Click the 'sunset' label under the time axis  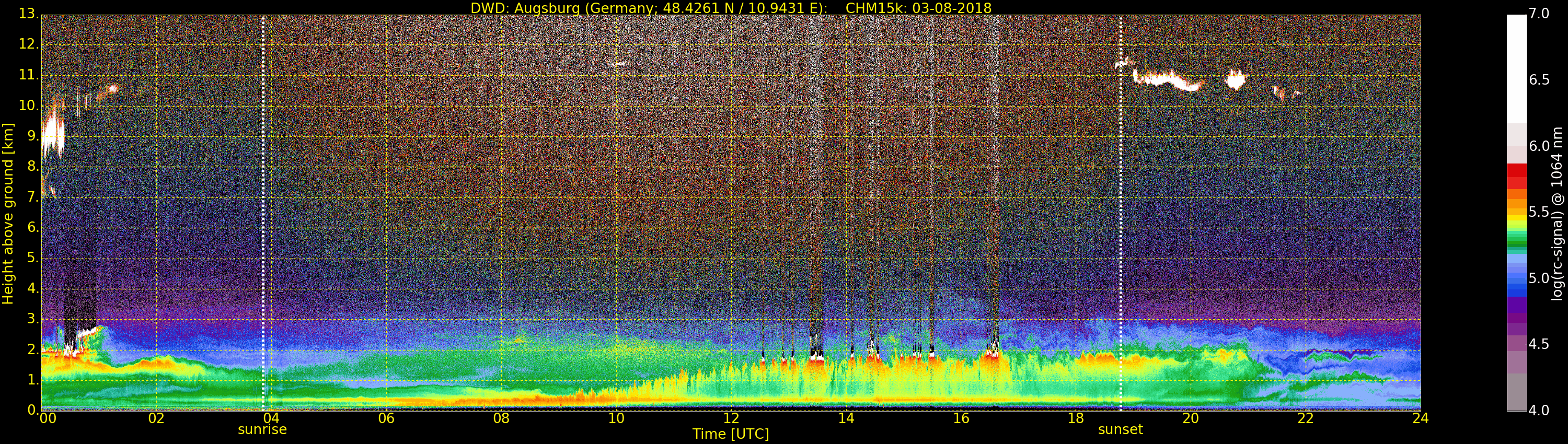pos(1120,429)
